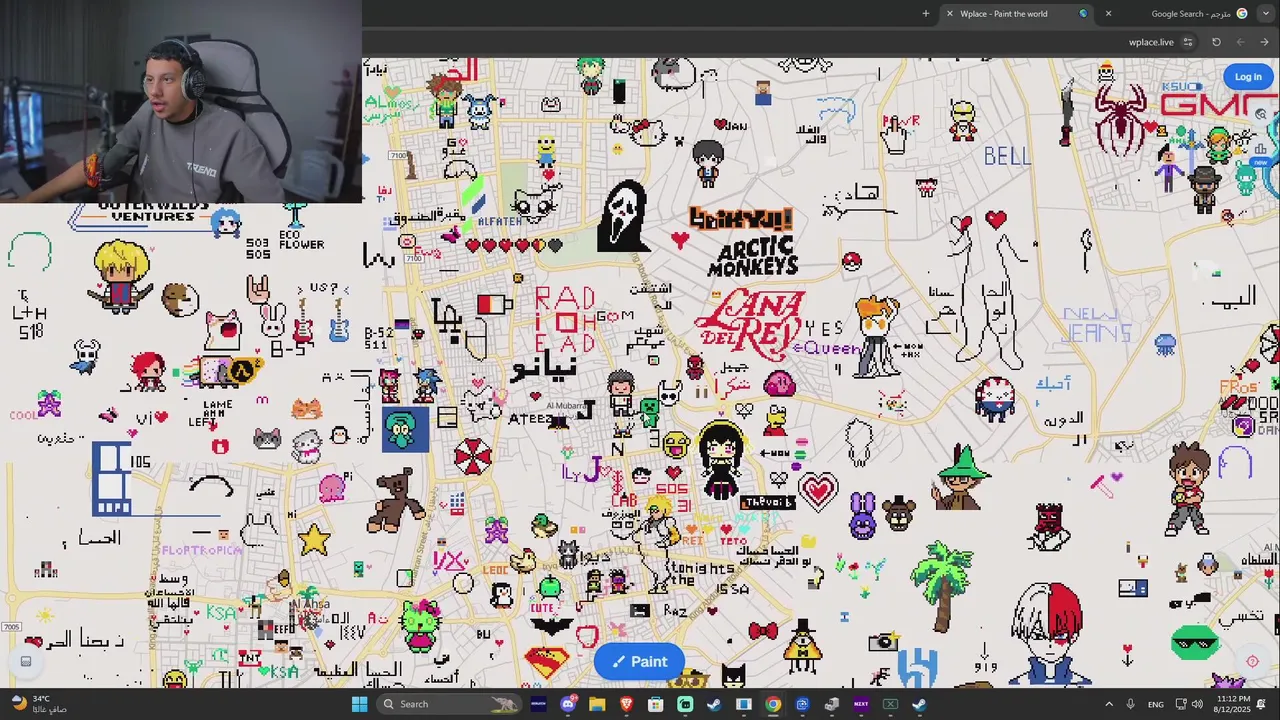1280x720 pixels.
Task: Click the yellow star pixel art
Action: (314, 539)
